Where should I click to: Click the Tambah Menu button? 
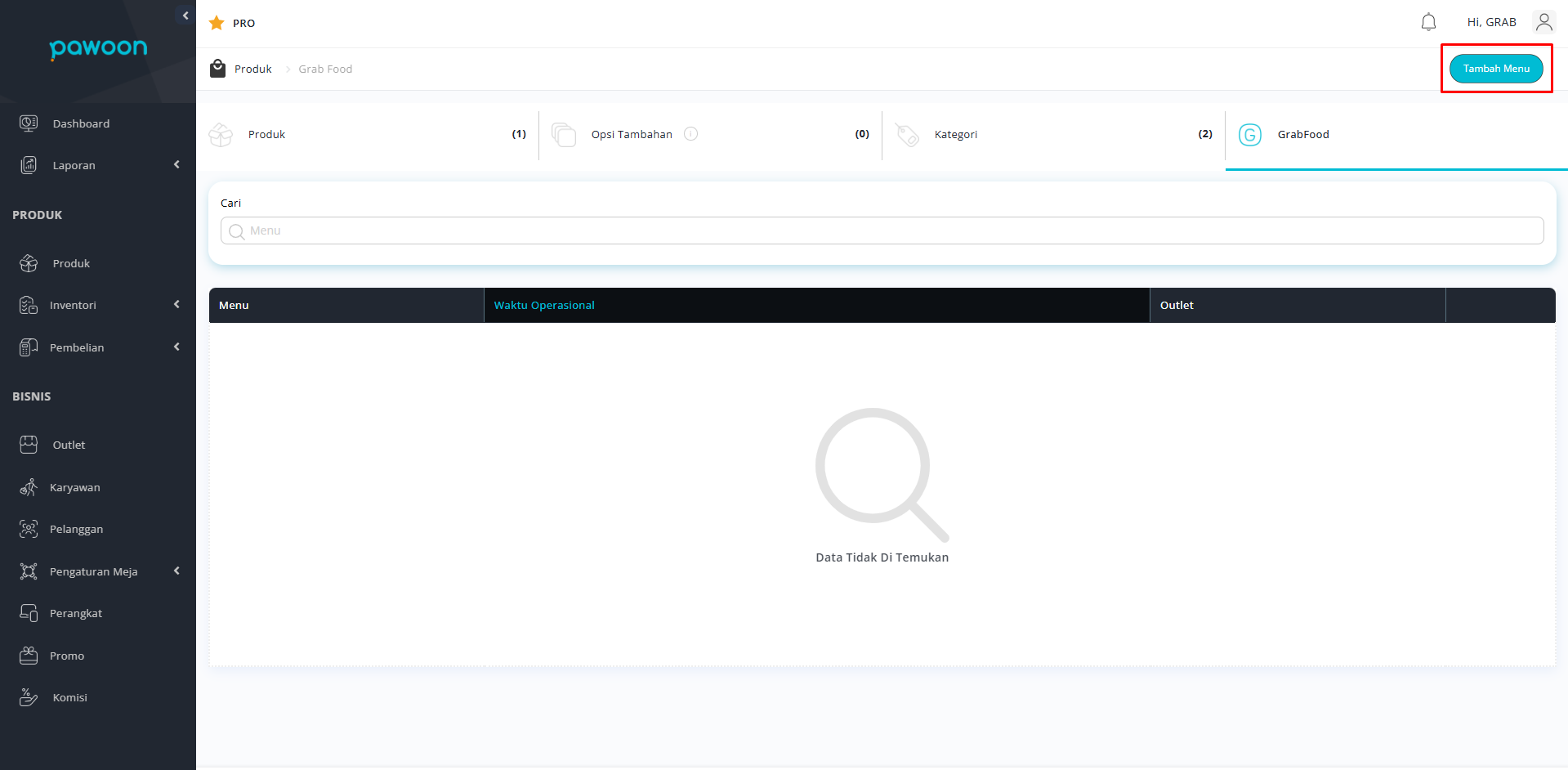[1496, 69]
